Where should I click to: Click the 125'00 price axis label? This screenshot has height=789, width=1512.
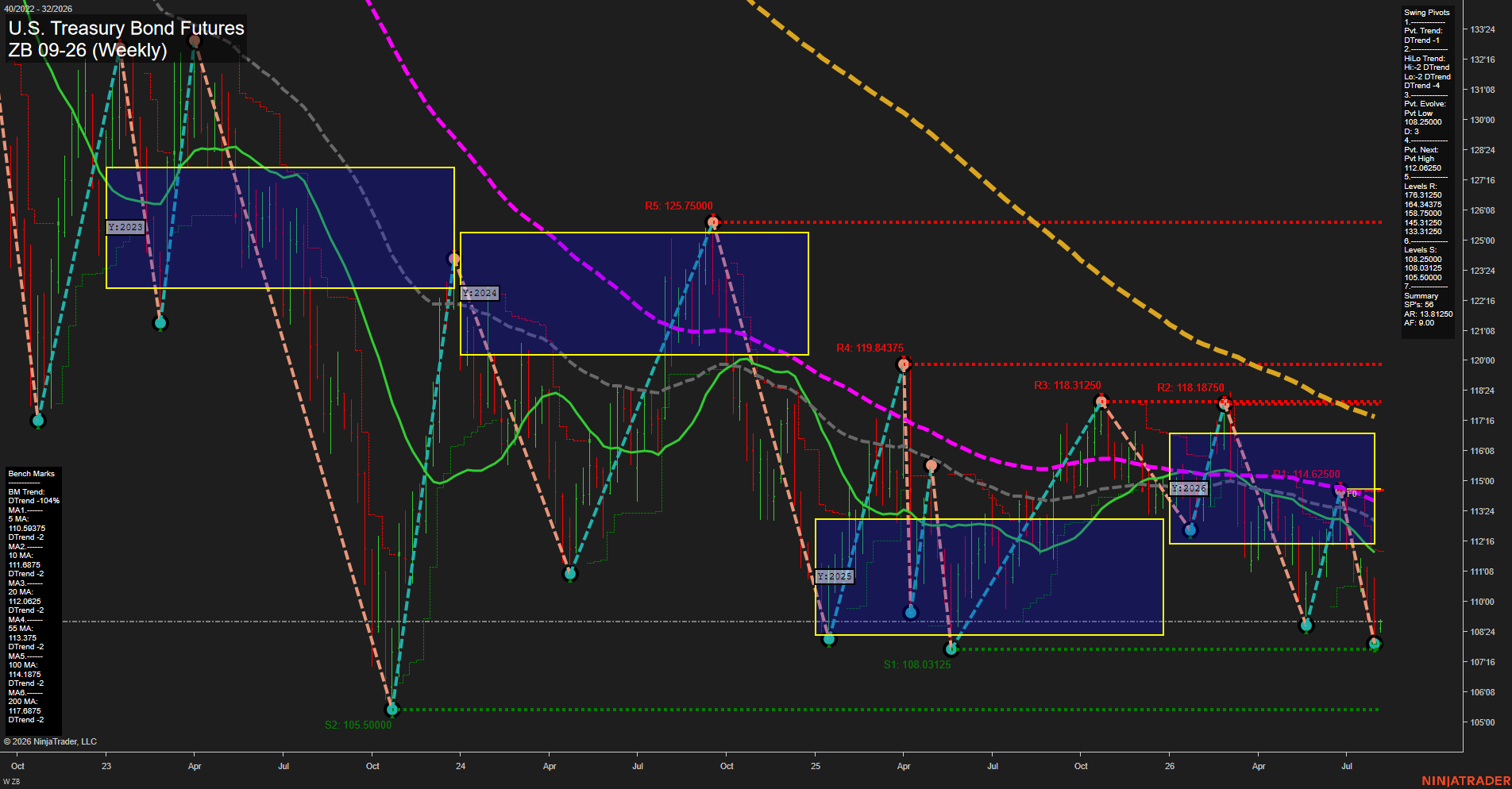coord(1483,241)
